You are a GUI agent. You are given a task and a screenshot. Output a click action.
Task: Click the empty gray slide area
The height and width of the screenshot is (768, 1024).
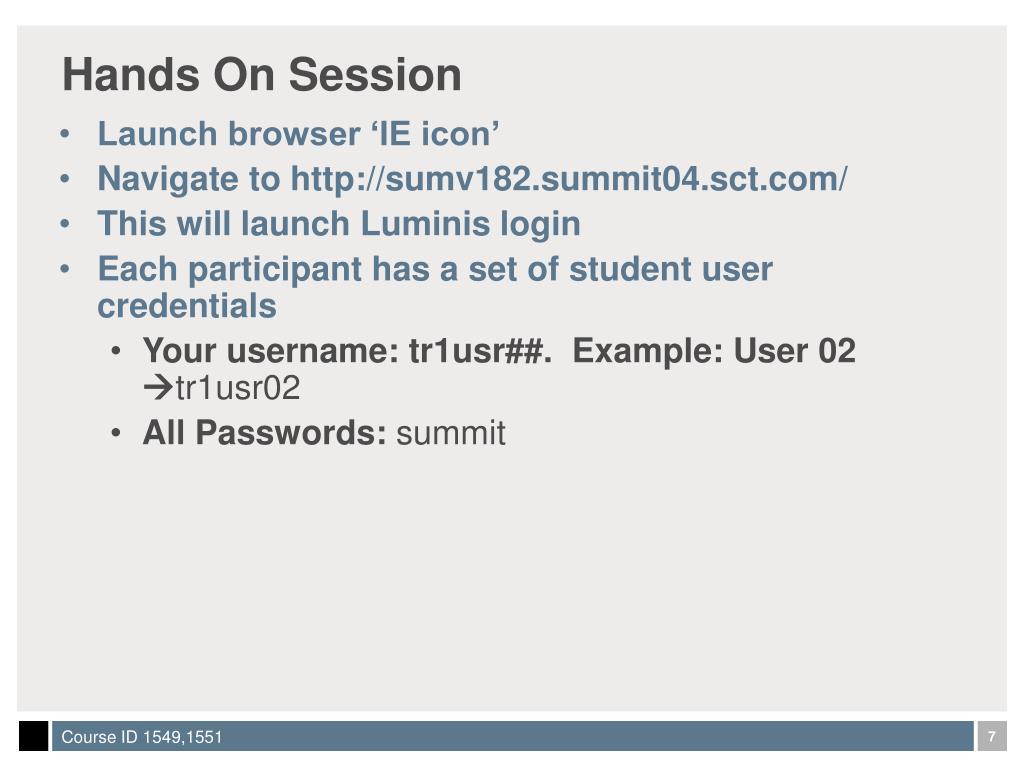point(513,575)
